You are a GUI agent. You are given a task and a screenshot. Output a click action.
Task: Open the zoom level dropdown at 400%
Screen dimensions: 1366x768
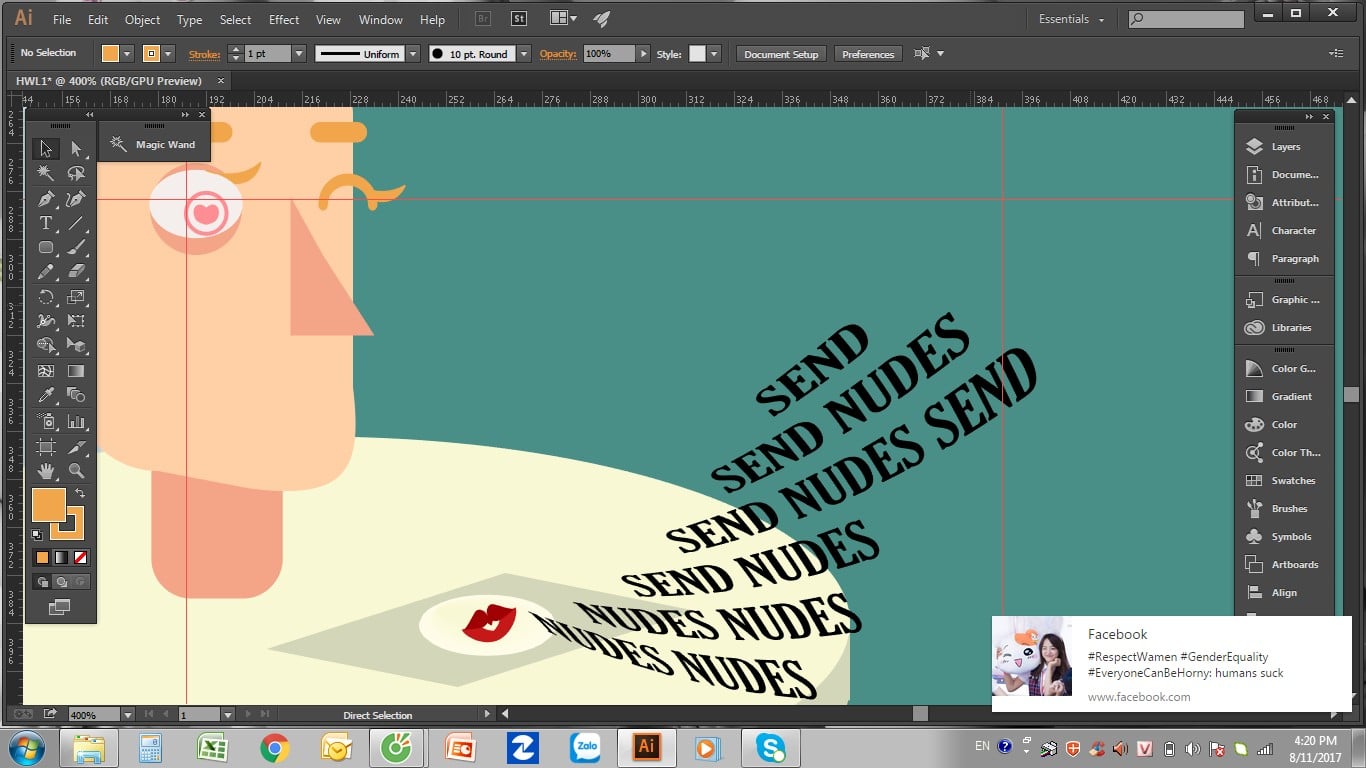click(x=127, y=715)
